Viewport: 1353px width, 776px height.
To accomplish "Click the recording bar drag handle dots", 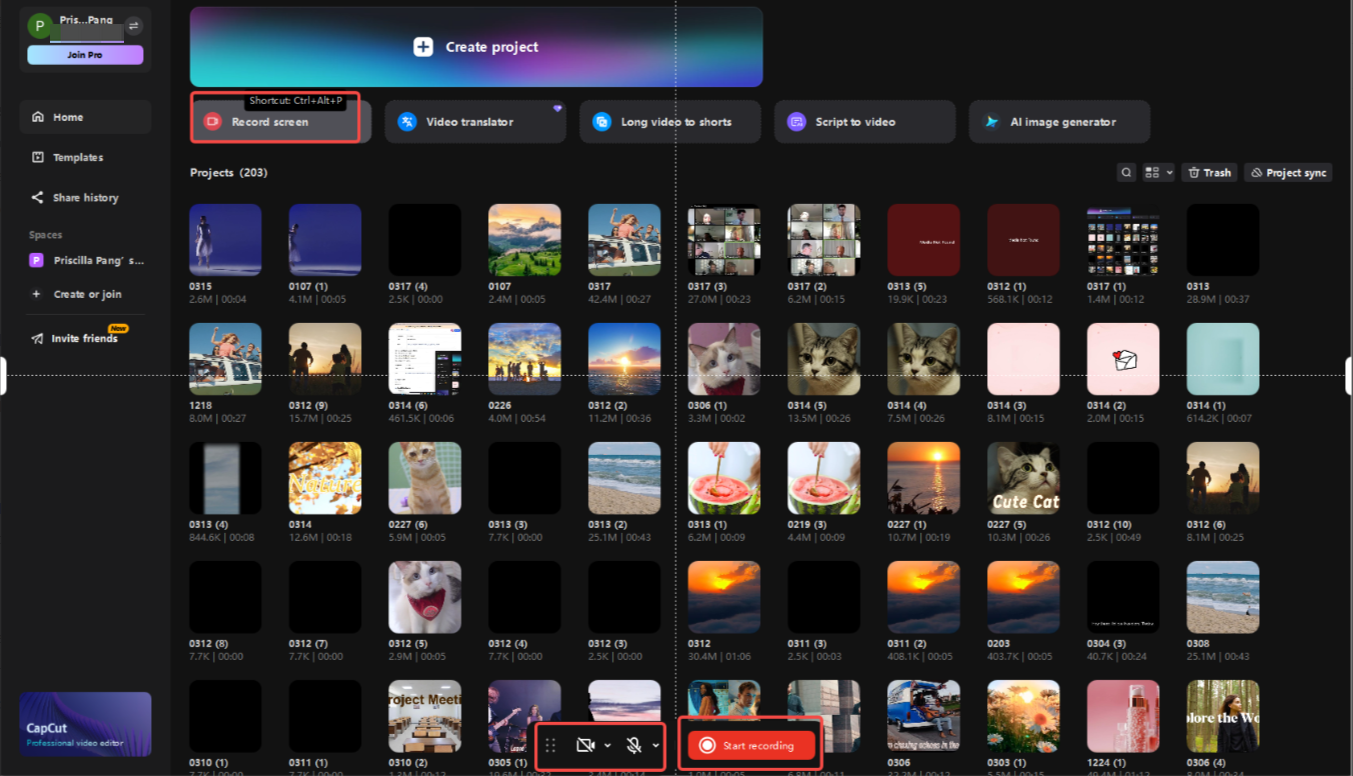I will [x=550, y=745].
